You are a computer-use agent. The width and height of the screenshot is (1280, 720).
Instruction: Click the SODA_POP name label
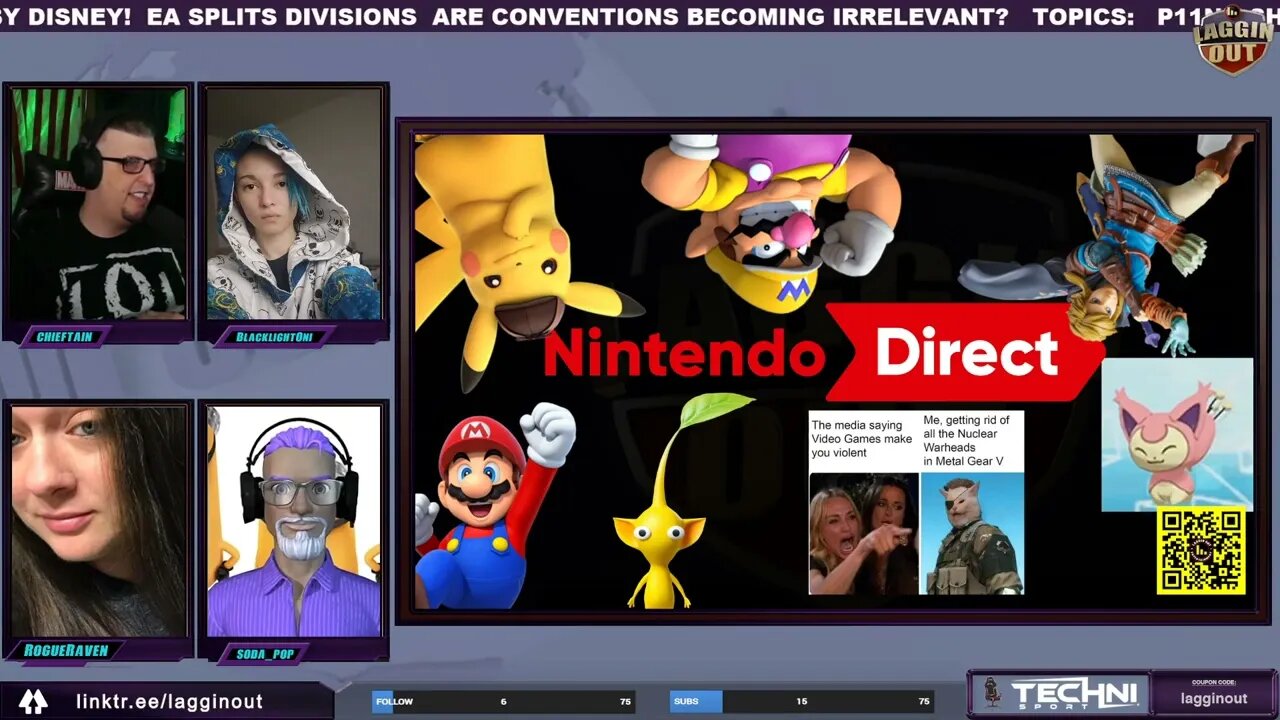point(264,654)
